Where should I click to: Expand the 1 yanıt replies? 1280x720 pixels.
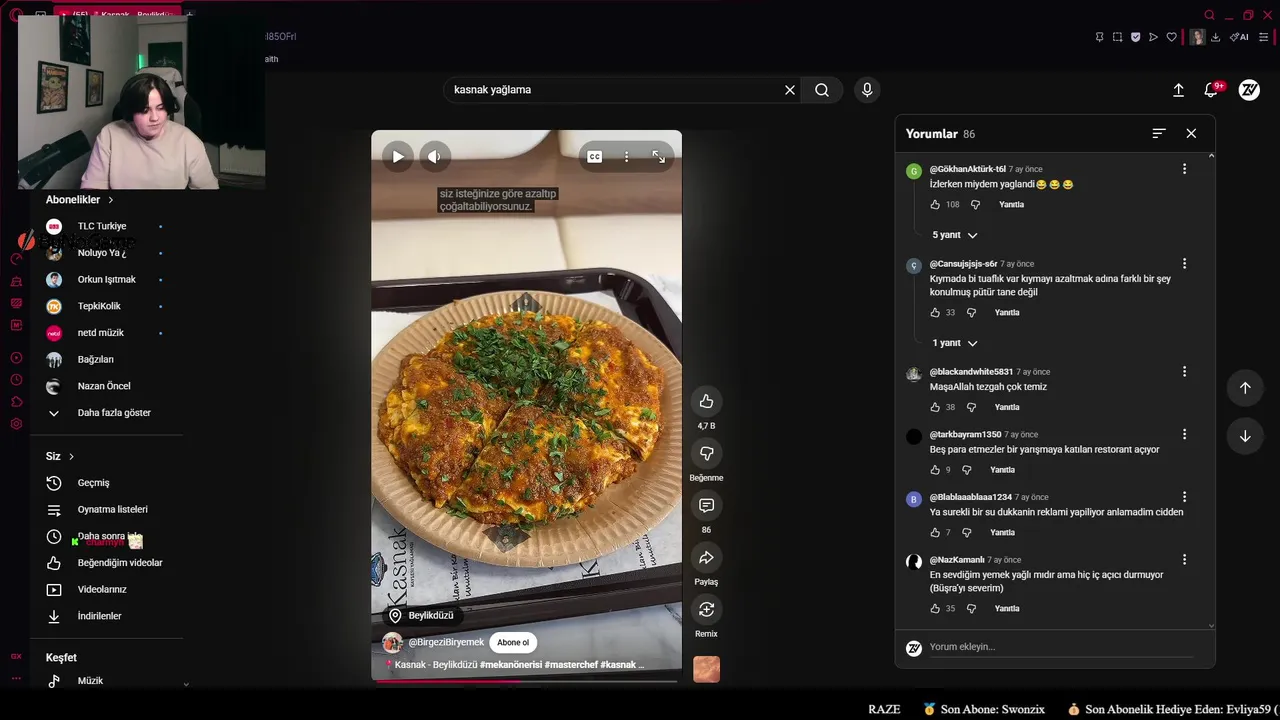[955, 343]
